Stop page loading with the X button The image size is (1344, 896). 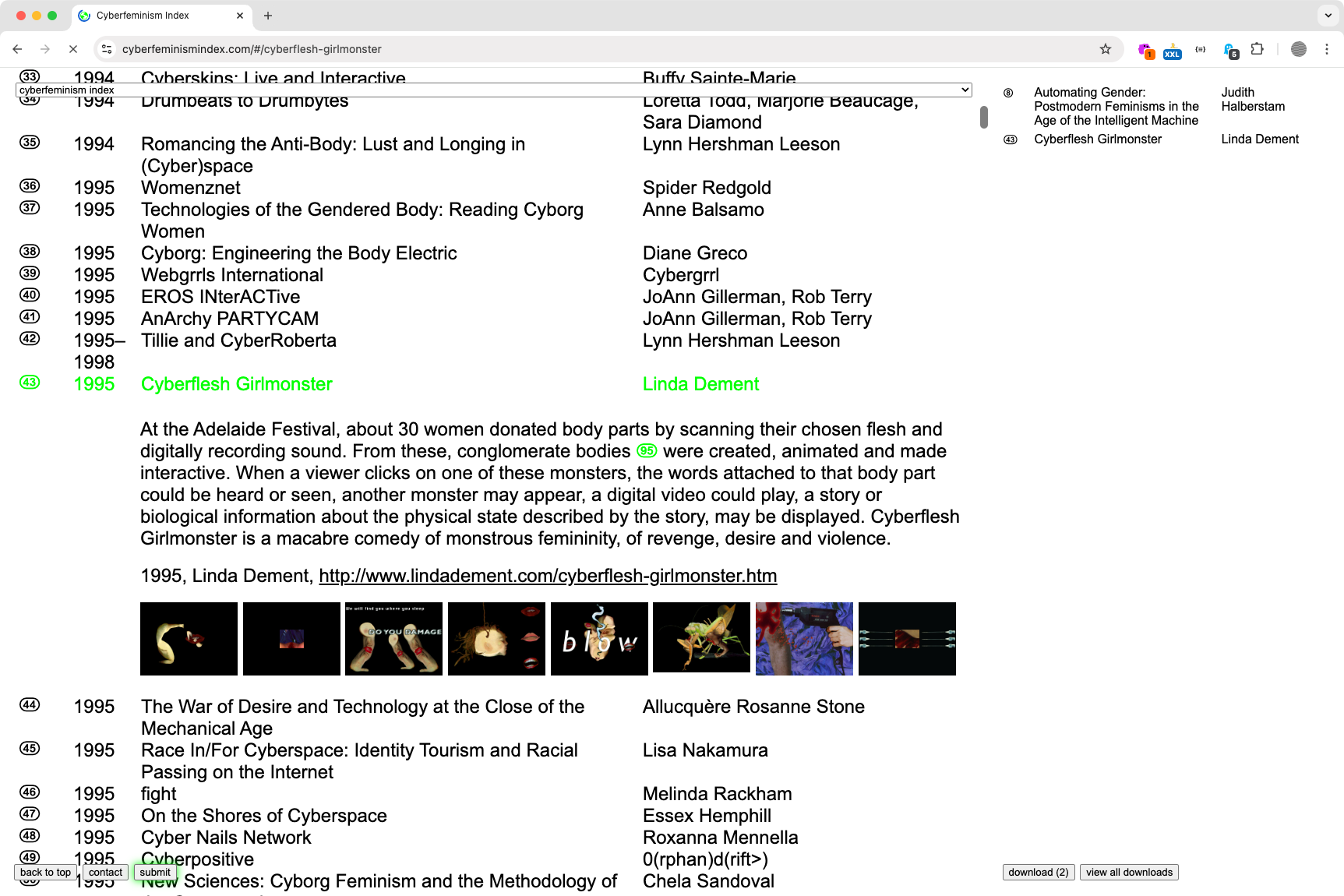73,49
